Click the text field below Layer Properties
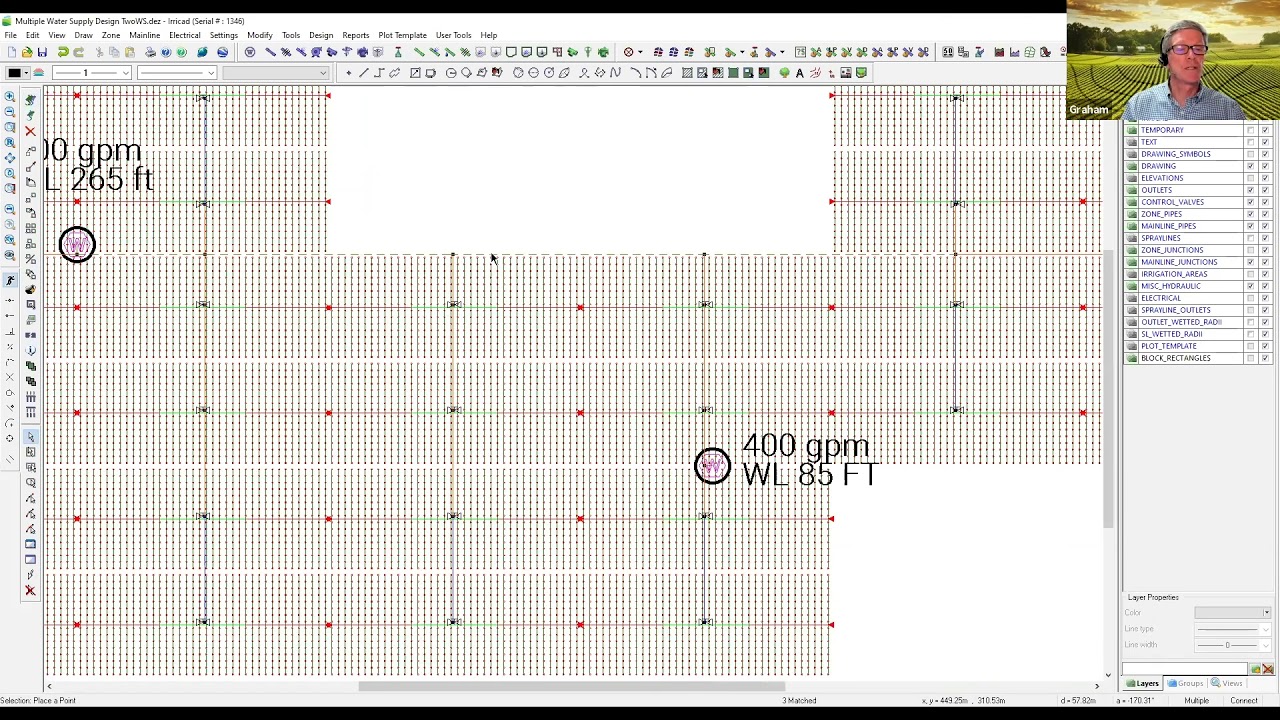 pos(1185,670)
